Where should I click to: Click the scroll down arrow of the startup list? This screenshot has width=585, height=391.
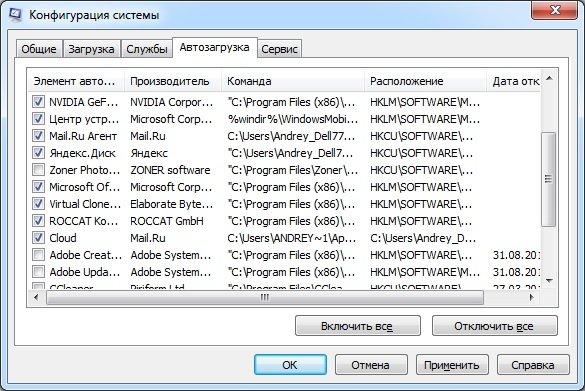pos(549,281)
